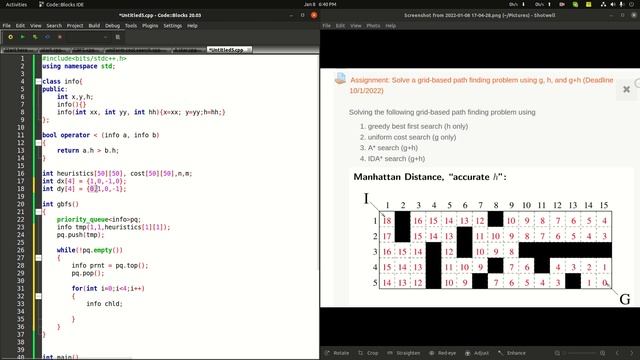Screen dimensions: 640x360
Task: Collapse the class info fold marker at line 4
Action: coord(38,82)
